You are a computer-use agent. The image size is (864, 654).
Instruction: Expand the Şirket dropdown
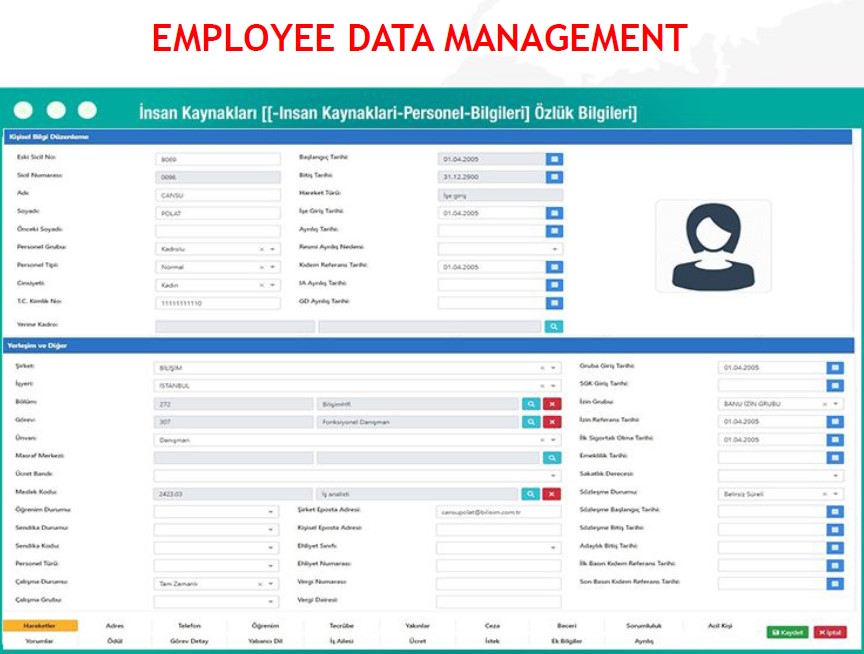coord(553,368)
